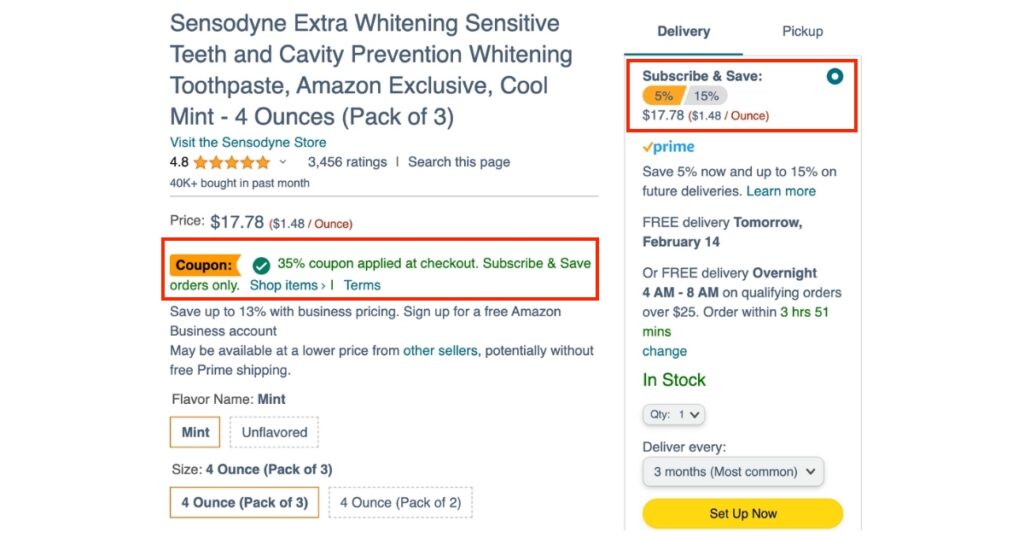Screen dimensions: 1024x538
Task: Select the 15% savings pill
Action: pos(706,96)
